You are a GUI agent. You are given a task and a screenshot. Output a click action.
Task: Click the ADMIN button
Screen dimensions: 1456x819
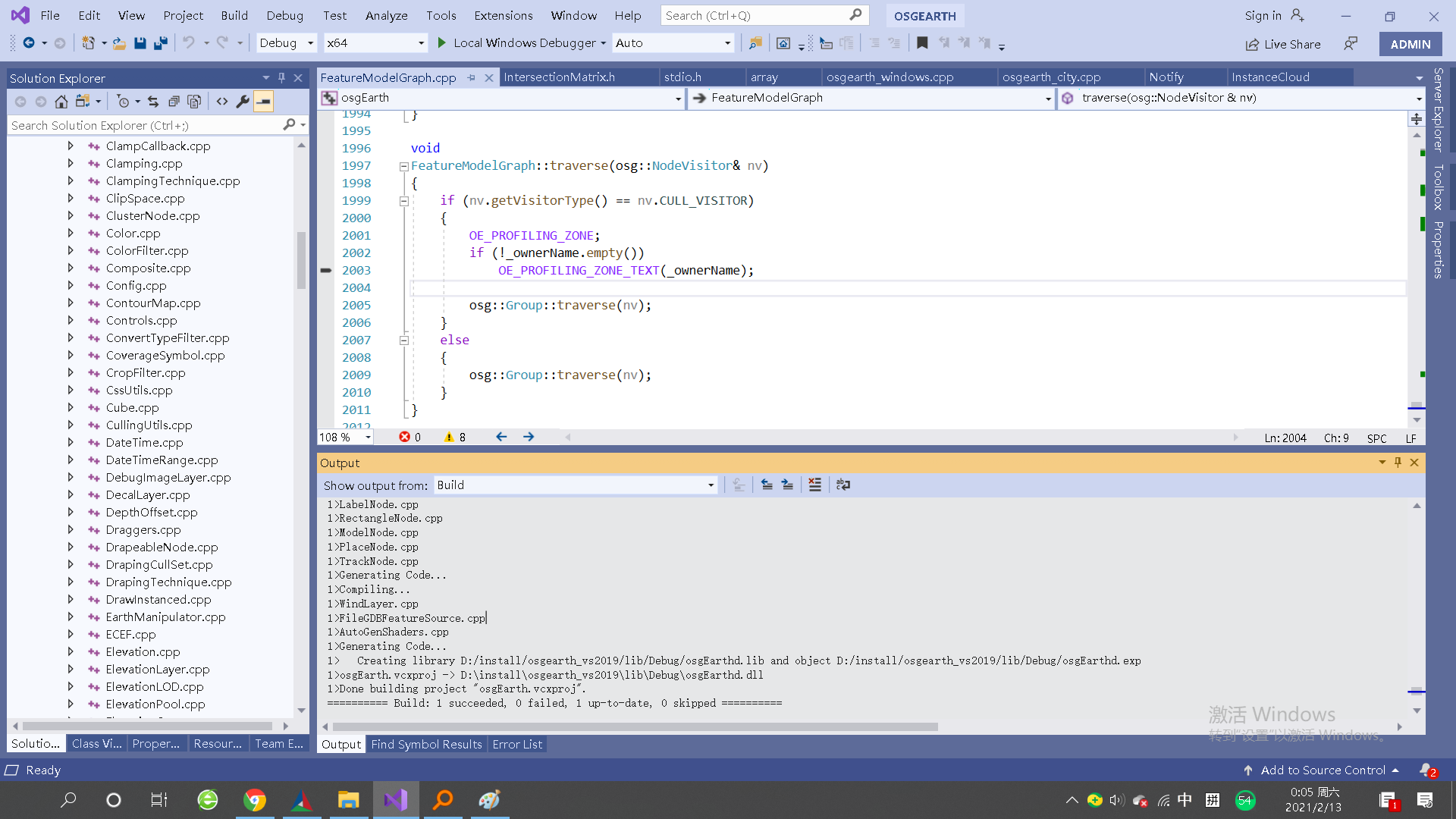pyautogui.click(x=1410, y=44)
